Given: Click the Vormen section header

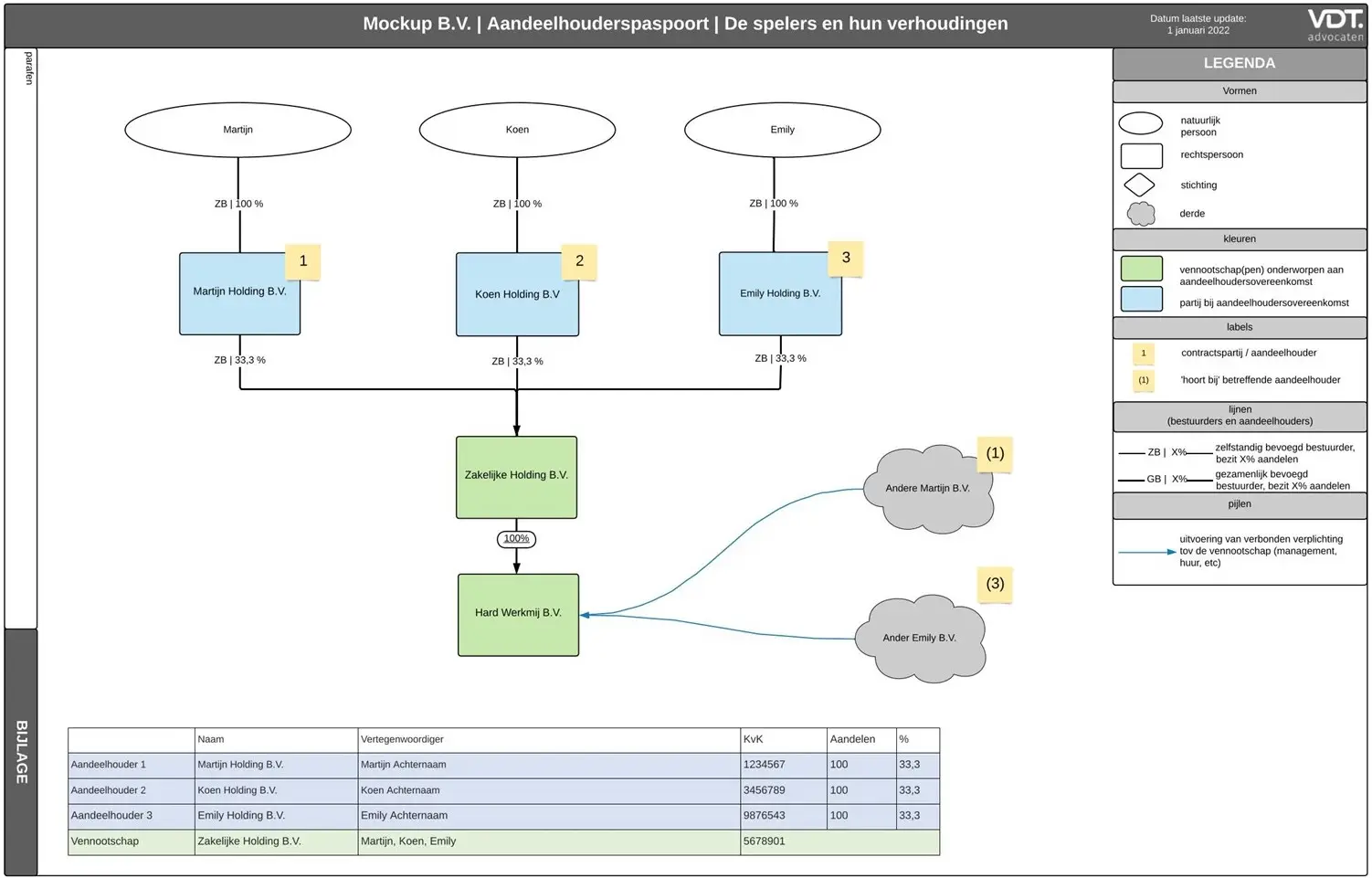Looking at the screenshot, I should point(1240,91).
